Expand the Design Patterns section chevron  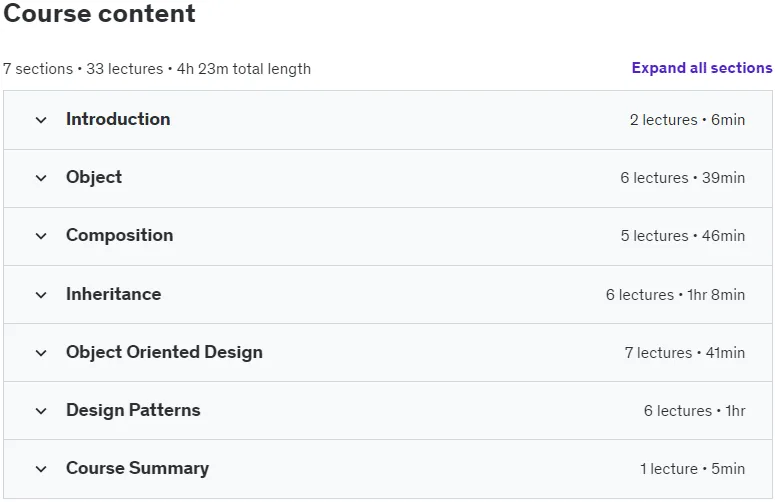pos(41,411)
